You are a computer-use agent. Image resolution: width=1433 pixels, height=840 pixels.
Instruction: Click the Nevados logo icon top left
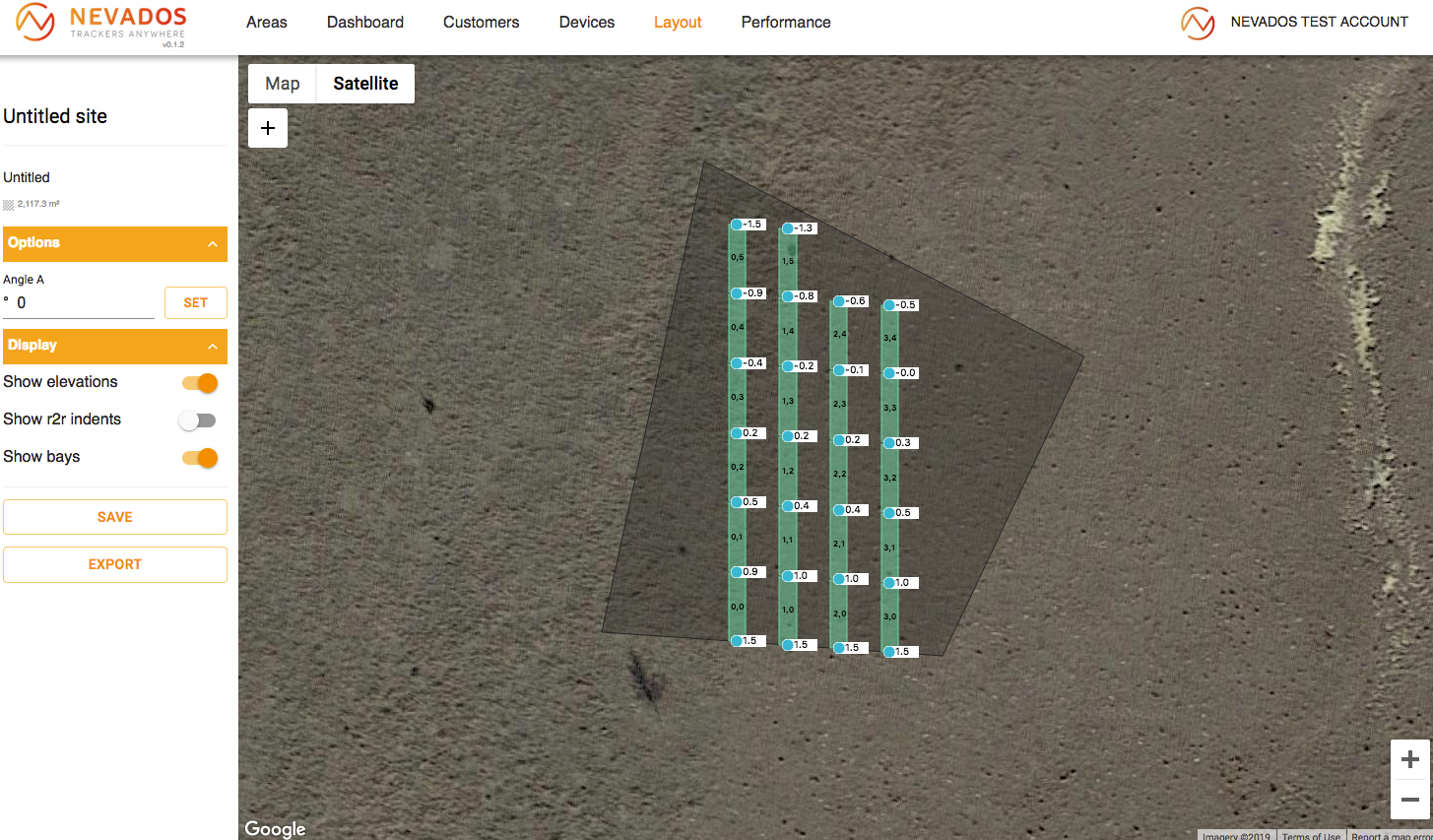tap(34, 22)
